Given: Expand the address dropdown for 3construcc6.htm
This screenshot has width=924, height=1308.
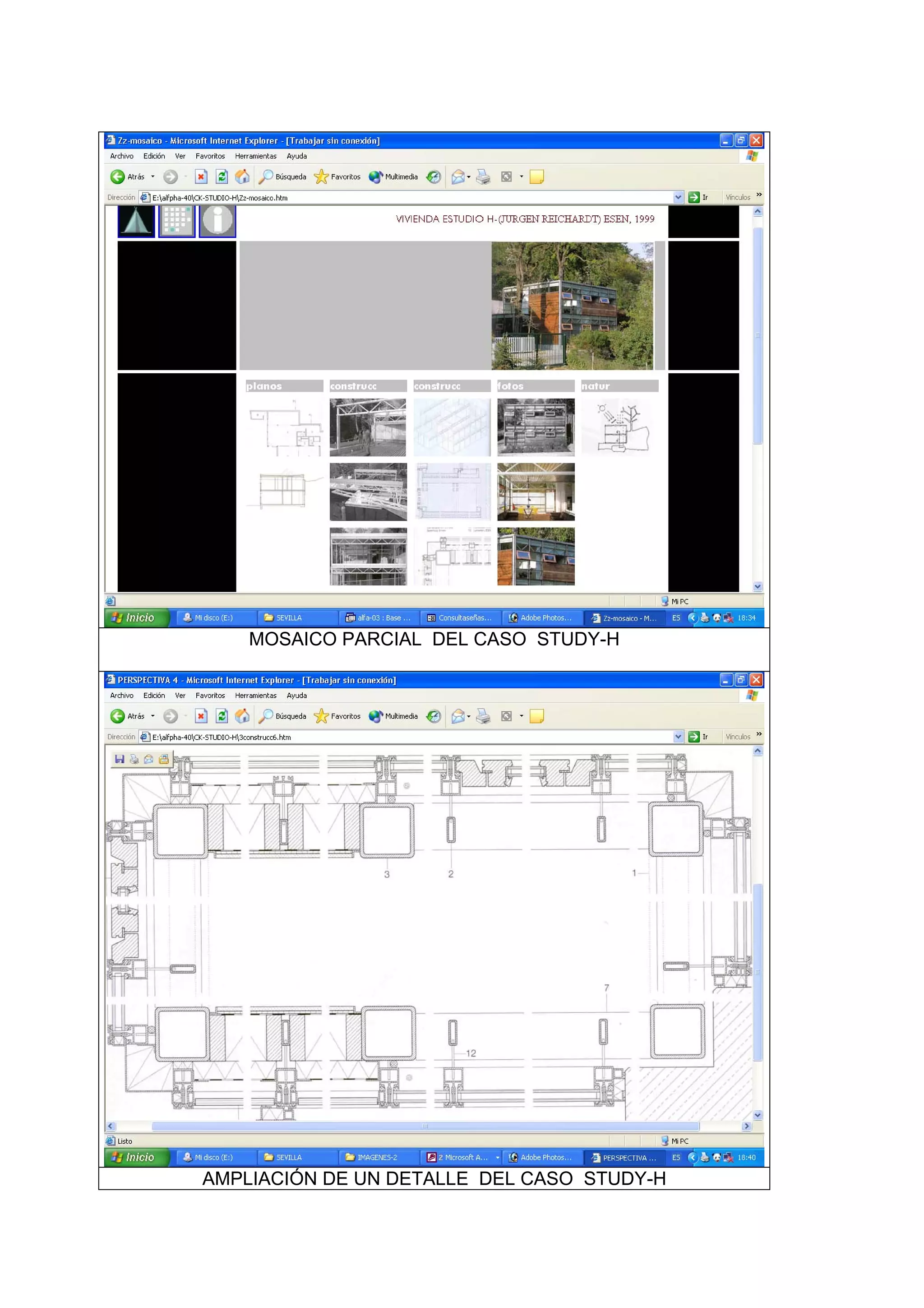Looking at the screenshot, I should pyautogui.click(x=678, y=737).
